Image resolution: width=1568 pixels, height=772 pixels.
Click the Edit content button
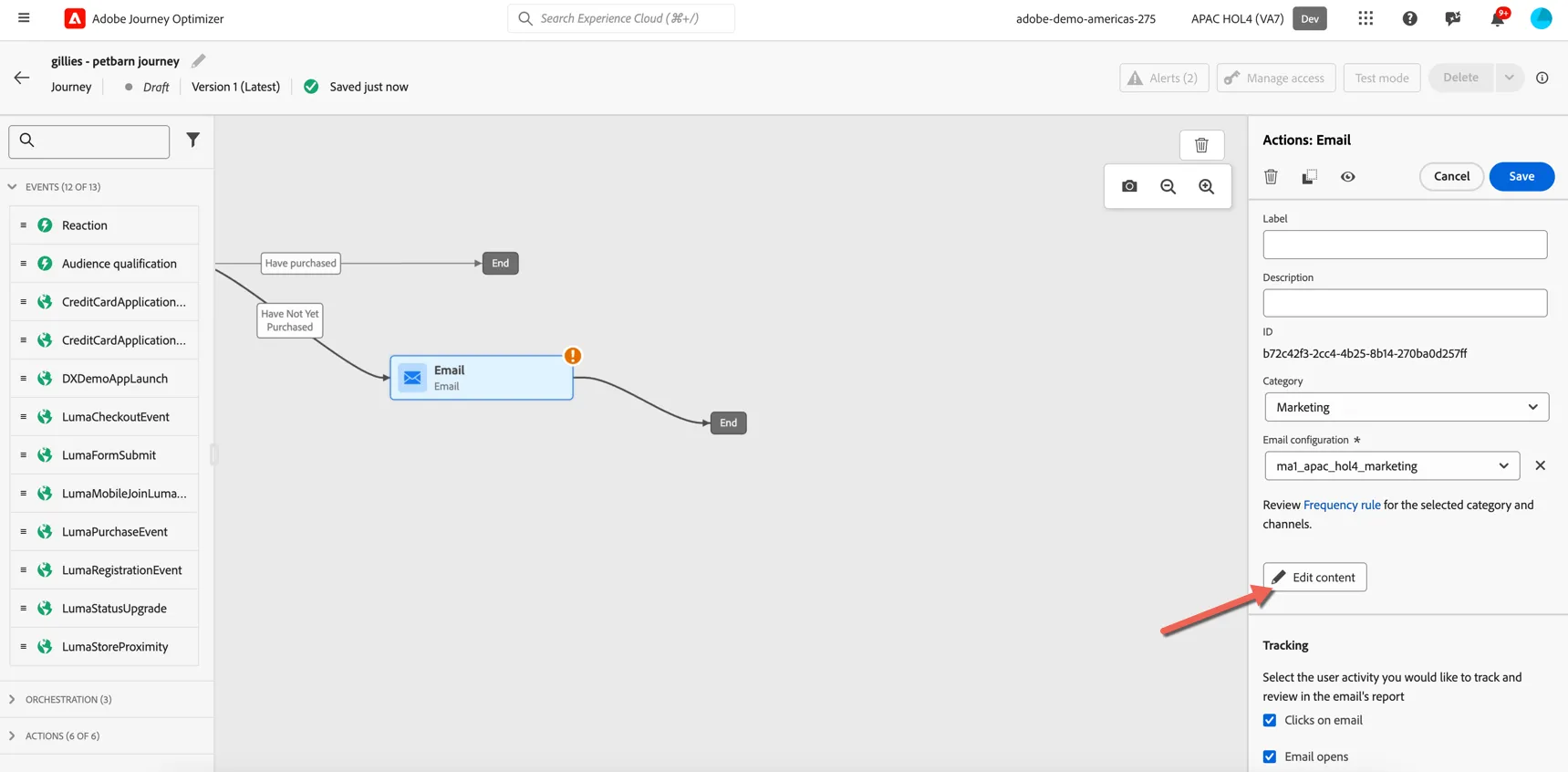coord(1314,577)
